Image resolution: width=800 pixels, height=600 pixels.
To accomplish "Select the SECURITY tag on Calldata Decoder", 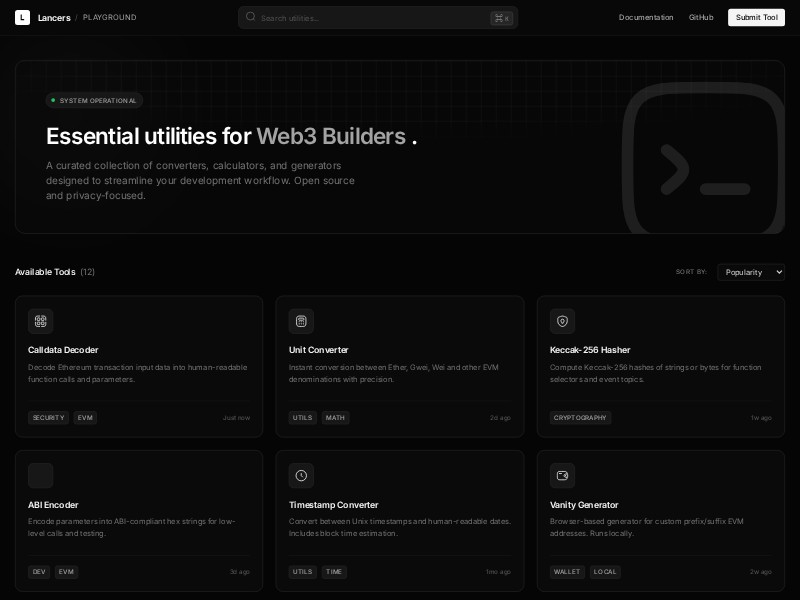I will 48,418.
